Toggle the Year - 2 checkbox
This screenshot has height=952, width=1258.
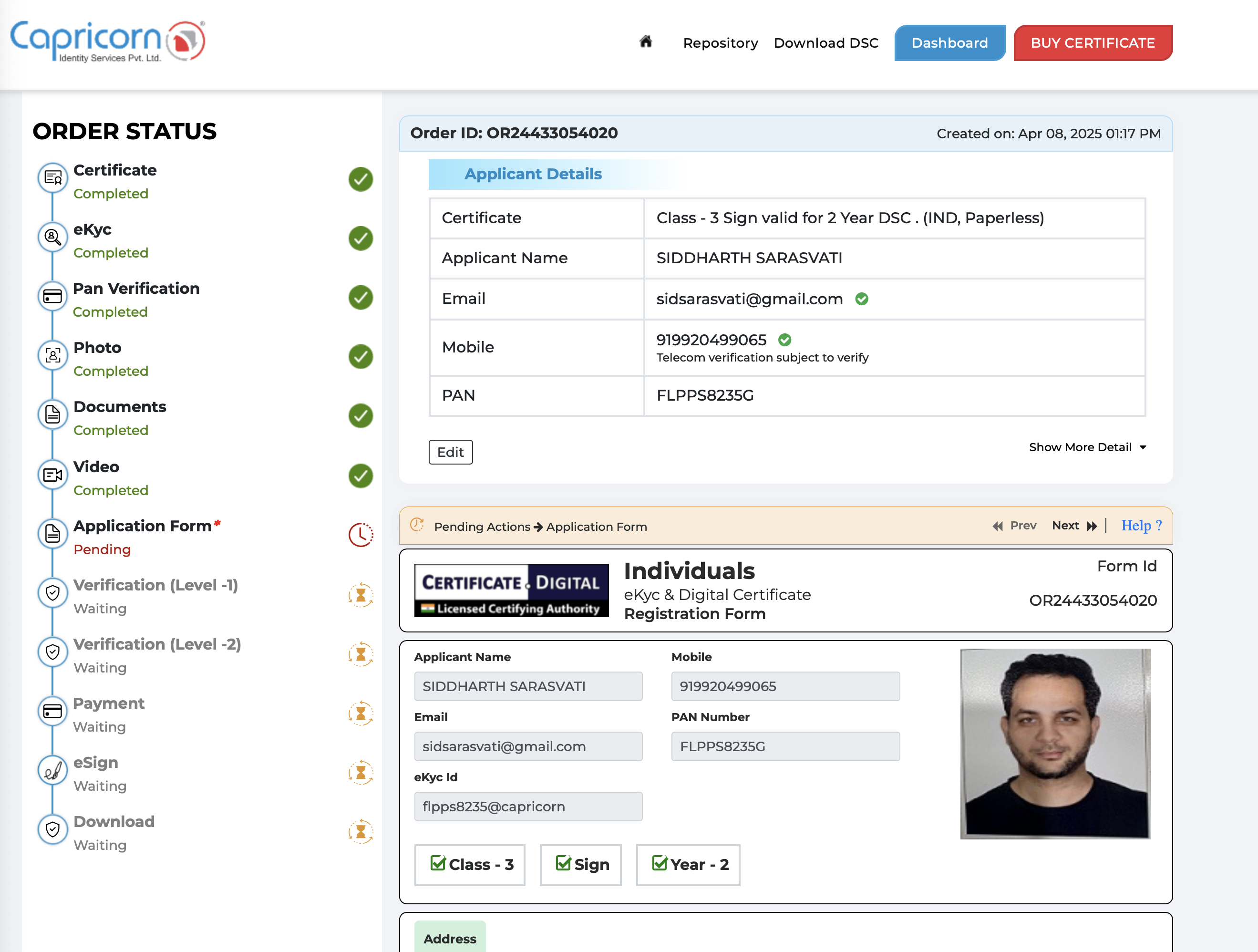(660, 863)
